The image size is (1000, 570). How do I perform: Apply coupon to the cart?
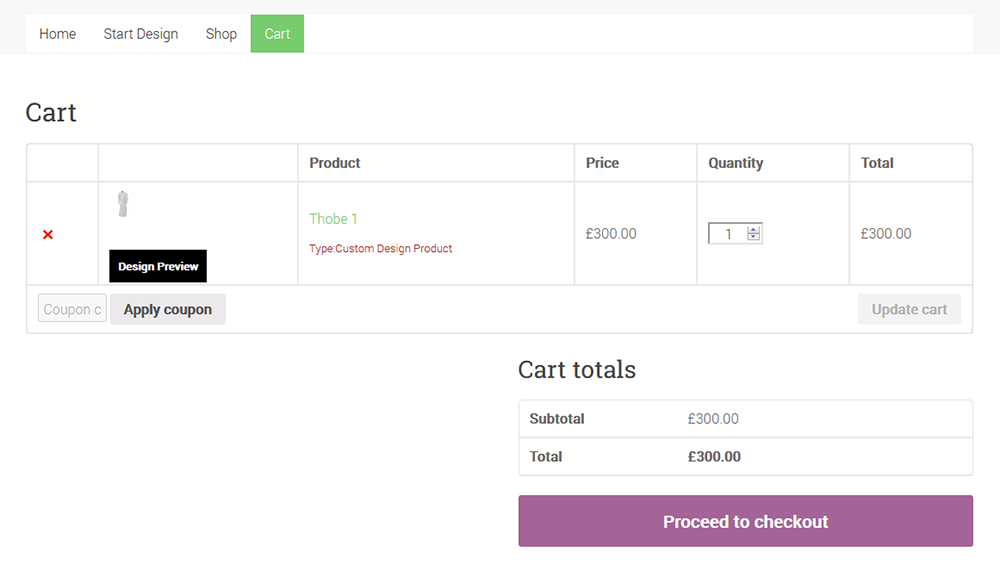click(168, 309)
